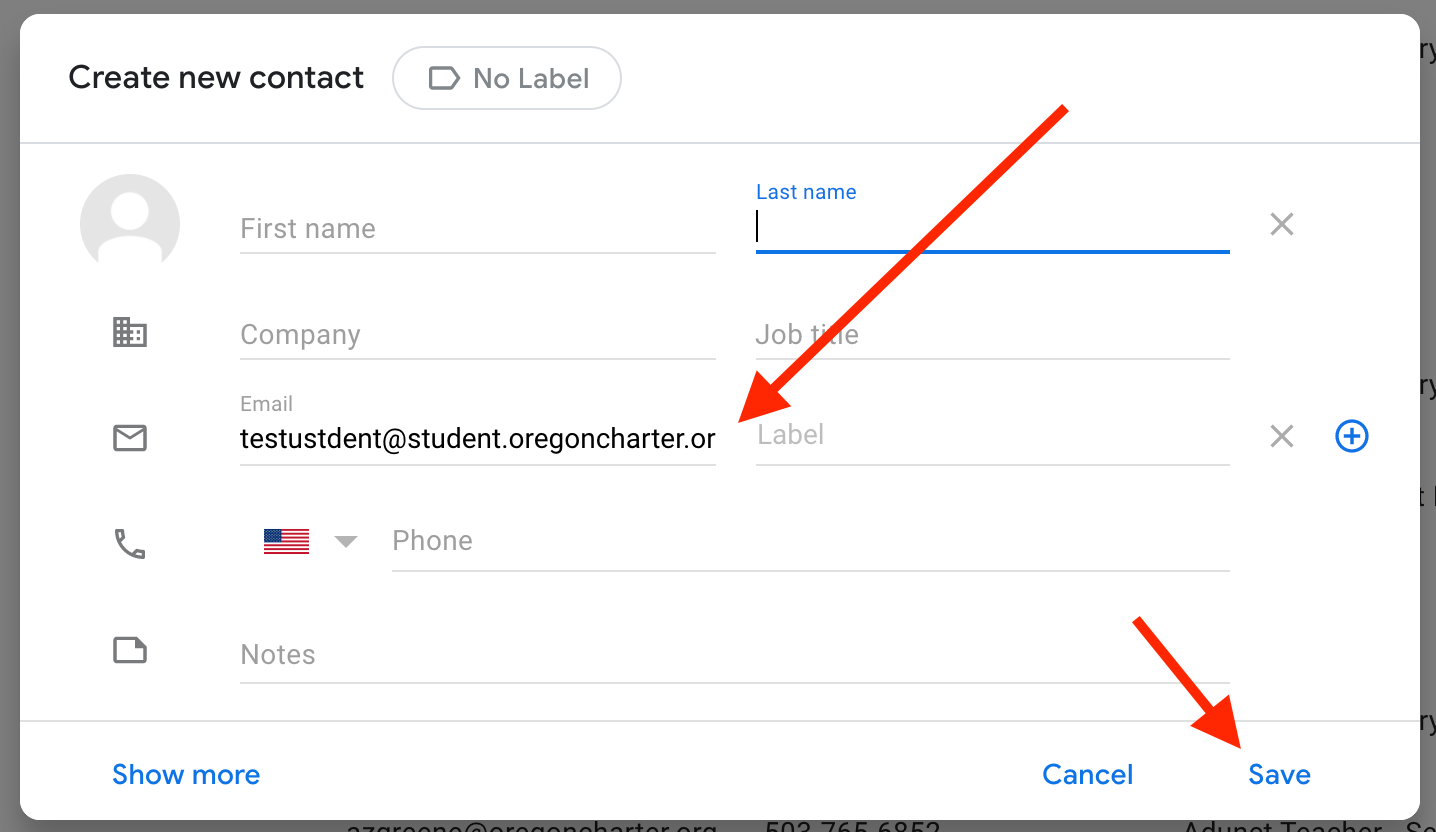Focus the Job title field
Image resolution: width=1436 pixels, height=832 pixels.
(x=992, y=335)
